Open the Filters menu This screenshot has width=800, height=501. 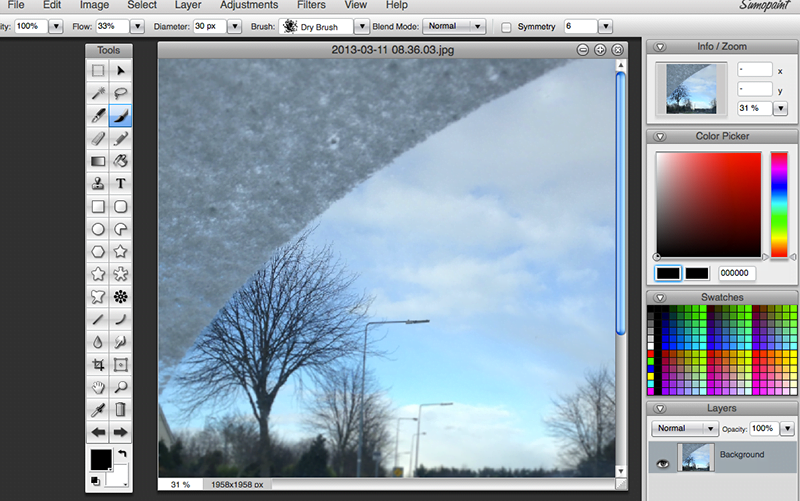311,5
